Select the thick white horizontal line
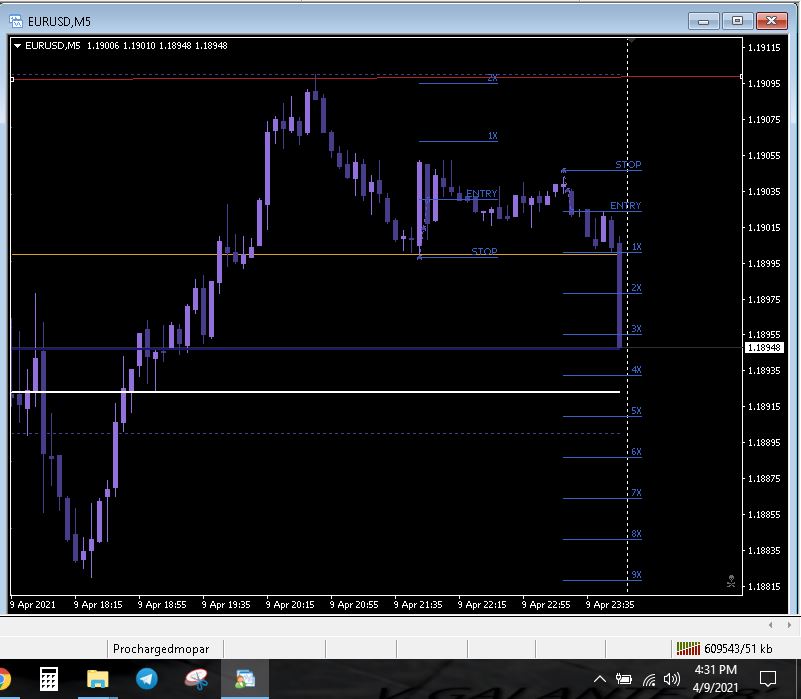Viewport: 801px width, 699px height. click(300, 392)
